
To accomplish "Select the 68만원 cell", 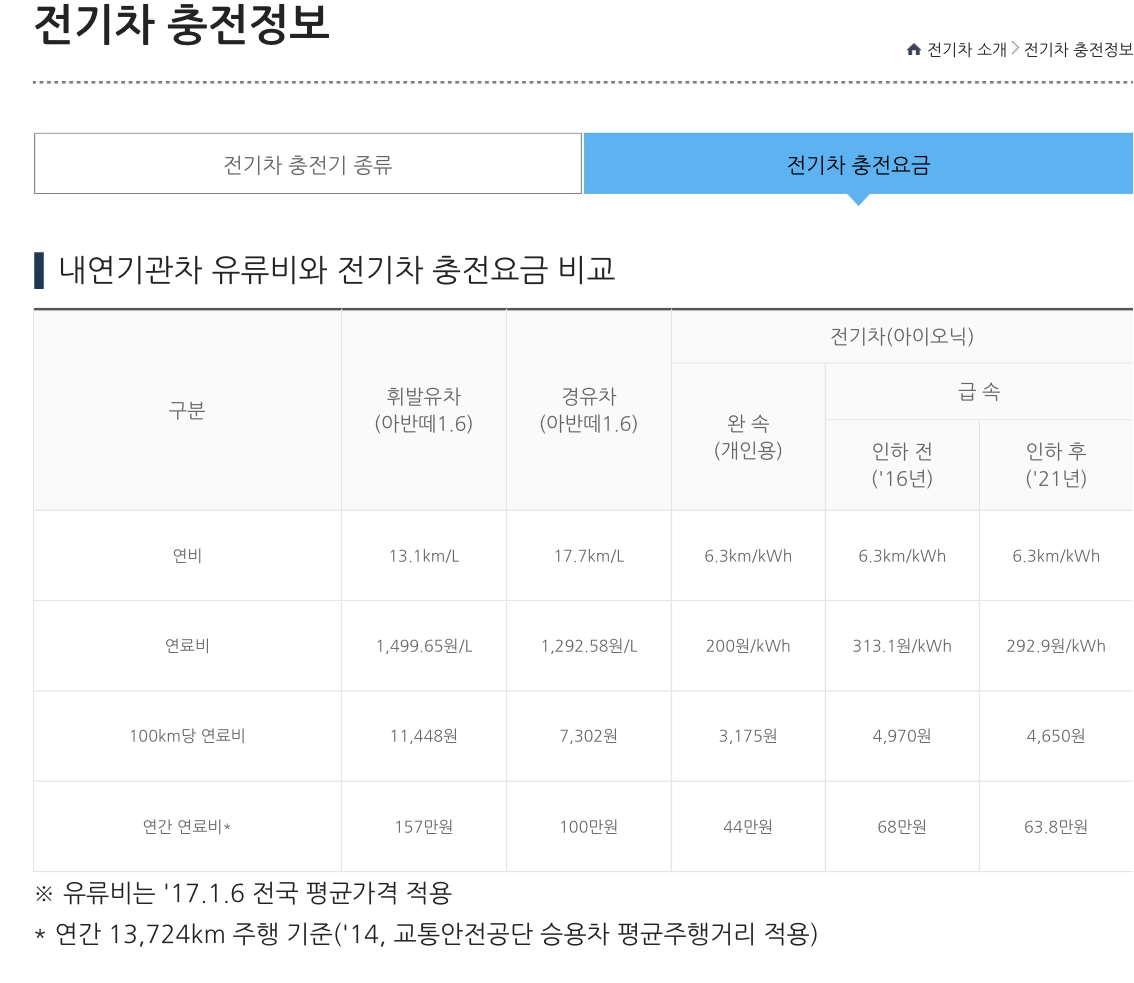I will [x=902, y=826].
